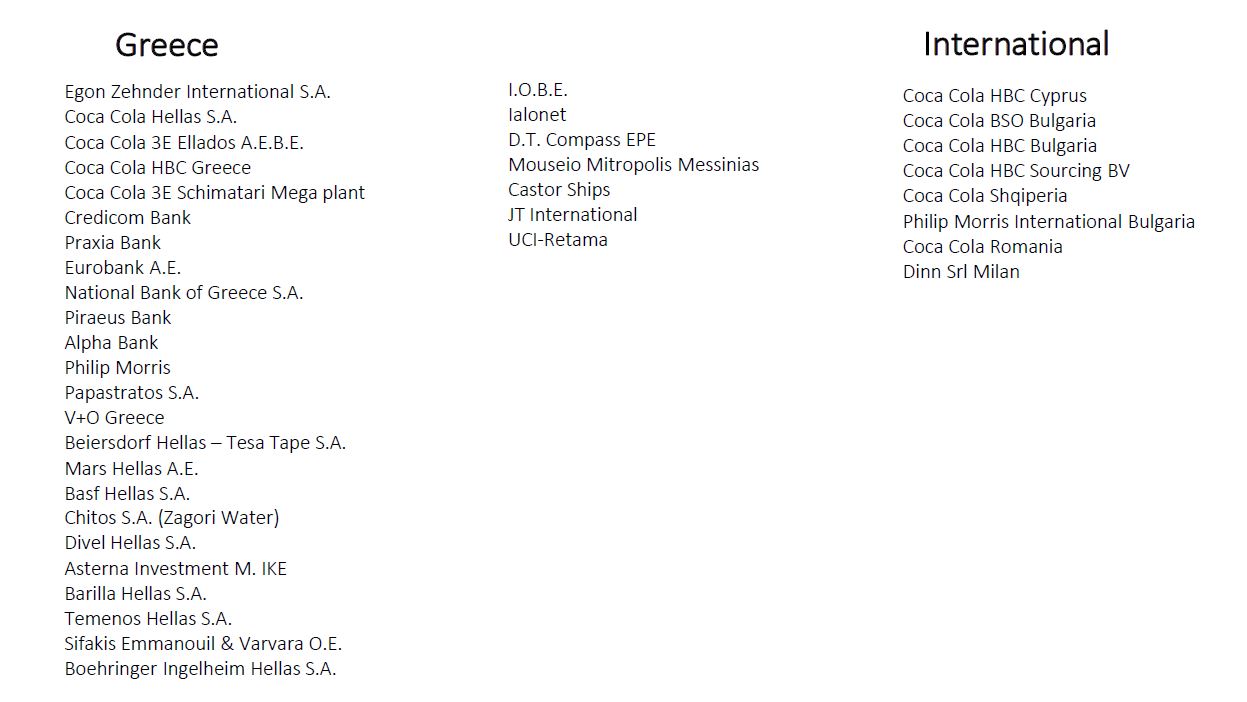
Task: Click the Greece heading
Action: coord(166,45)
